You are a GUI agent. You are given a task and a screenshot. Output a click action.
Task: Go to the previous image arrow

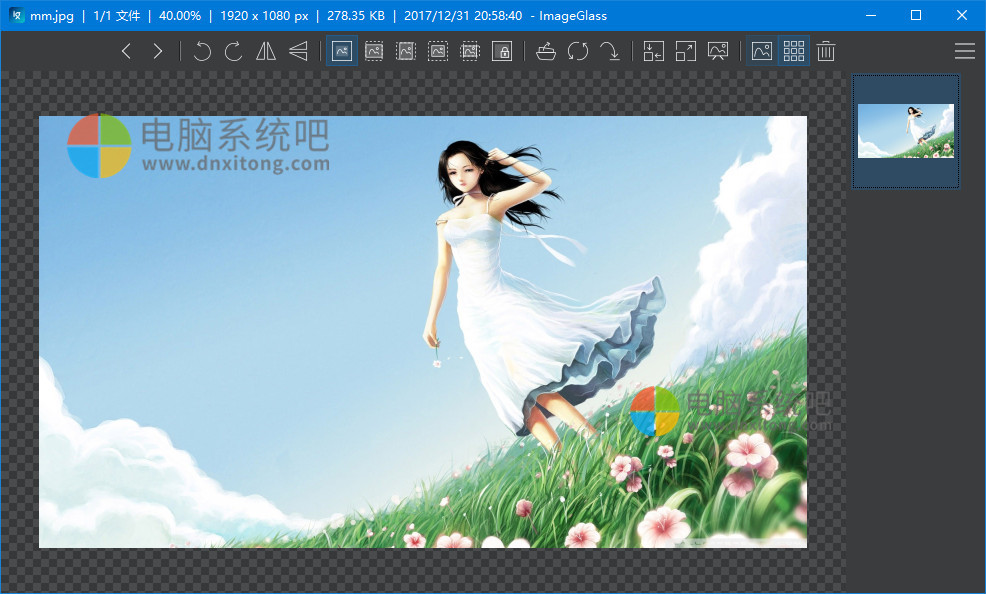click(x=126, y=50)
